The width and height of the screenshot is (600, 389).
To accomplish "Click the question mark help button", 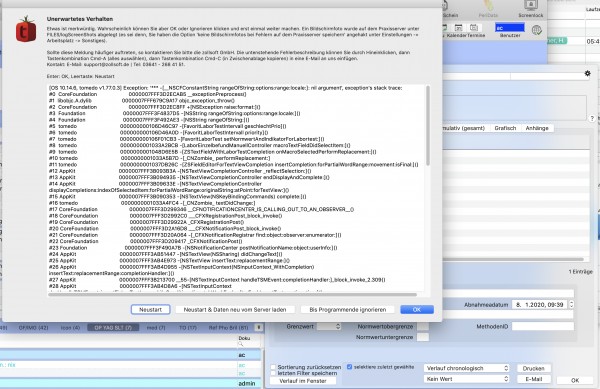I will coord(592,119).
